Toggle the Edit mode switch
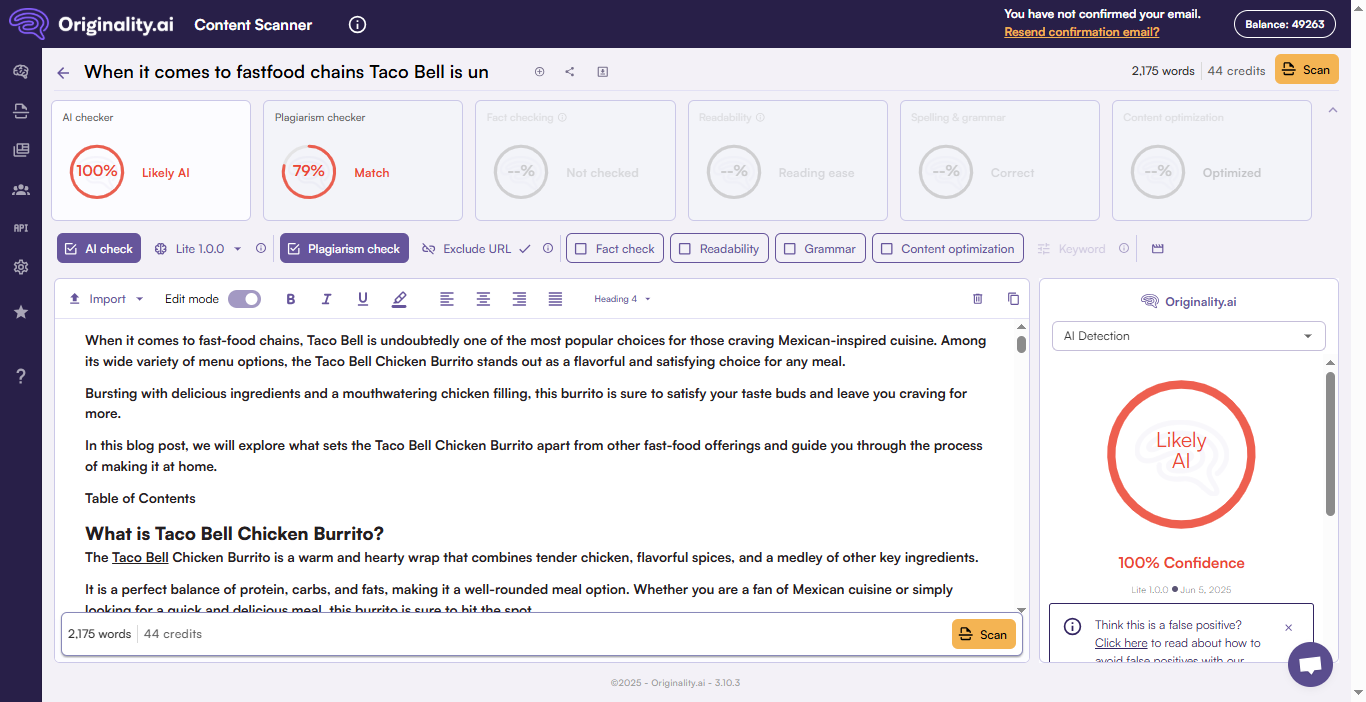 (244, 299)
